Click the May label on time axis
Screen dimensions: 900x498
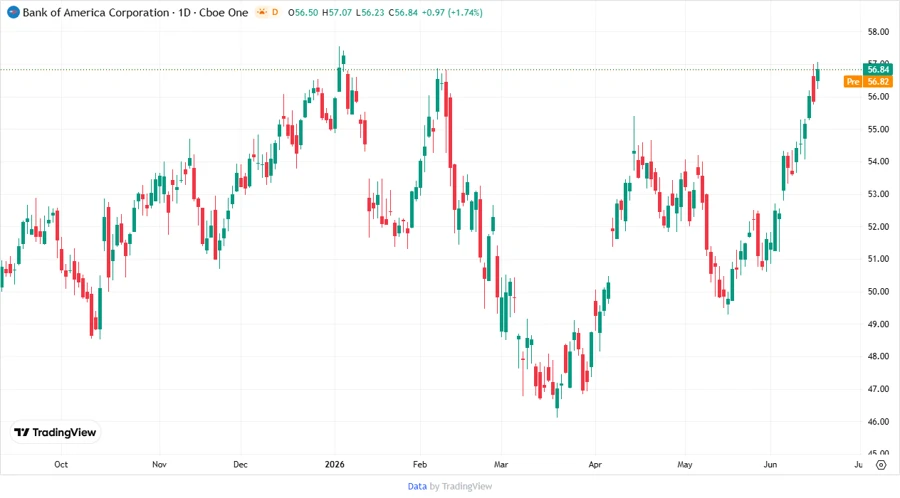coord(685,465)
